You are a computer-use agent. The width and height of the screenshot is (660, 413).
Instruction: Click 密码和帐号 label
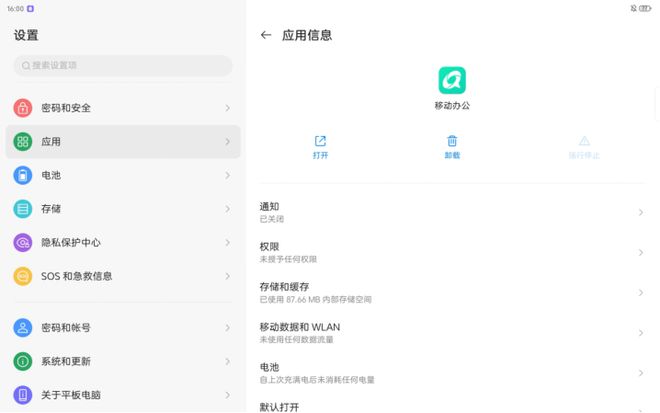click(66, 328)
